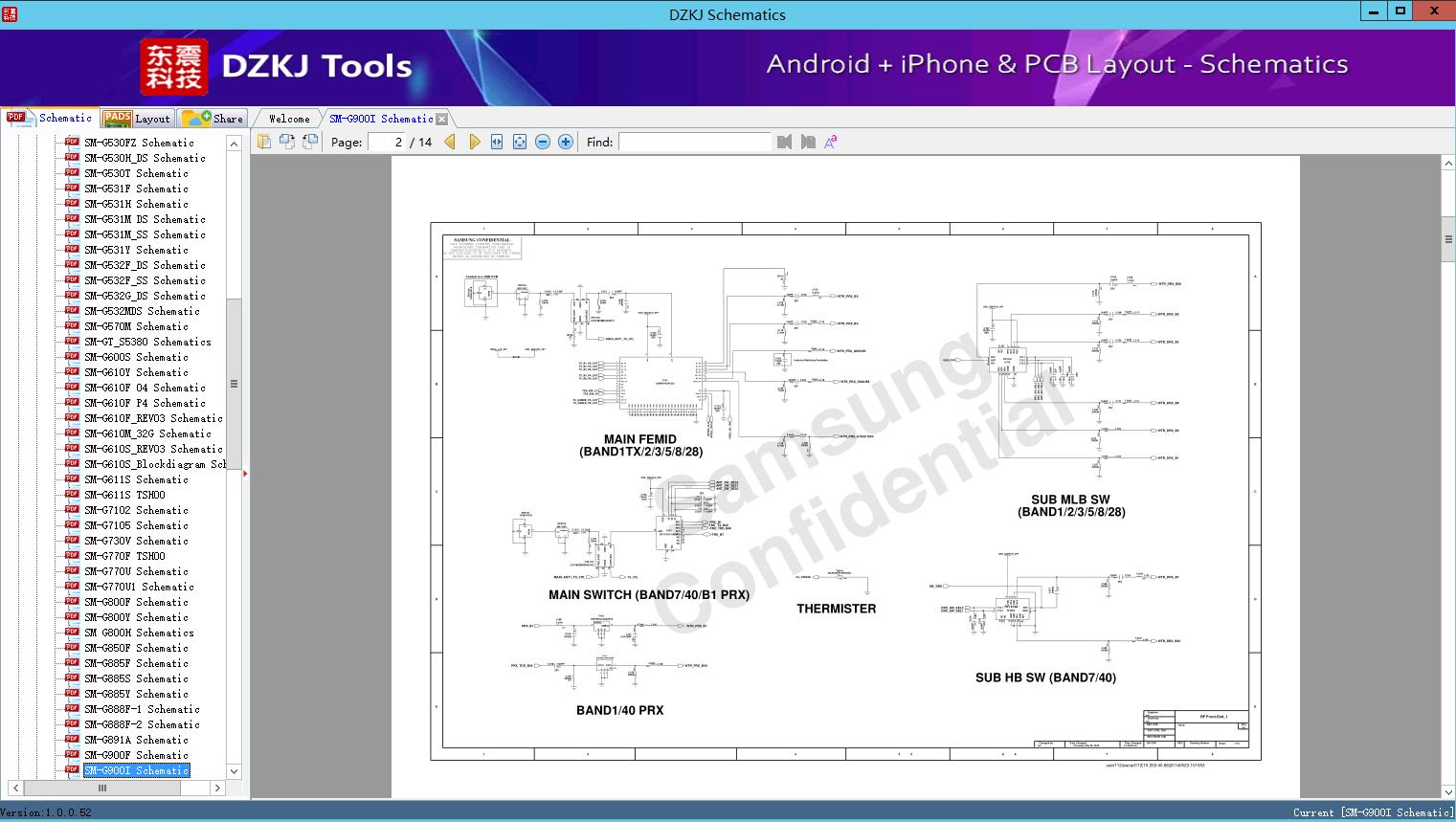Switch to the Schematic panel tab
The height and width of the screenshot is (822, 1456).
point(50,118)
